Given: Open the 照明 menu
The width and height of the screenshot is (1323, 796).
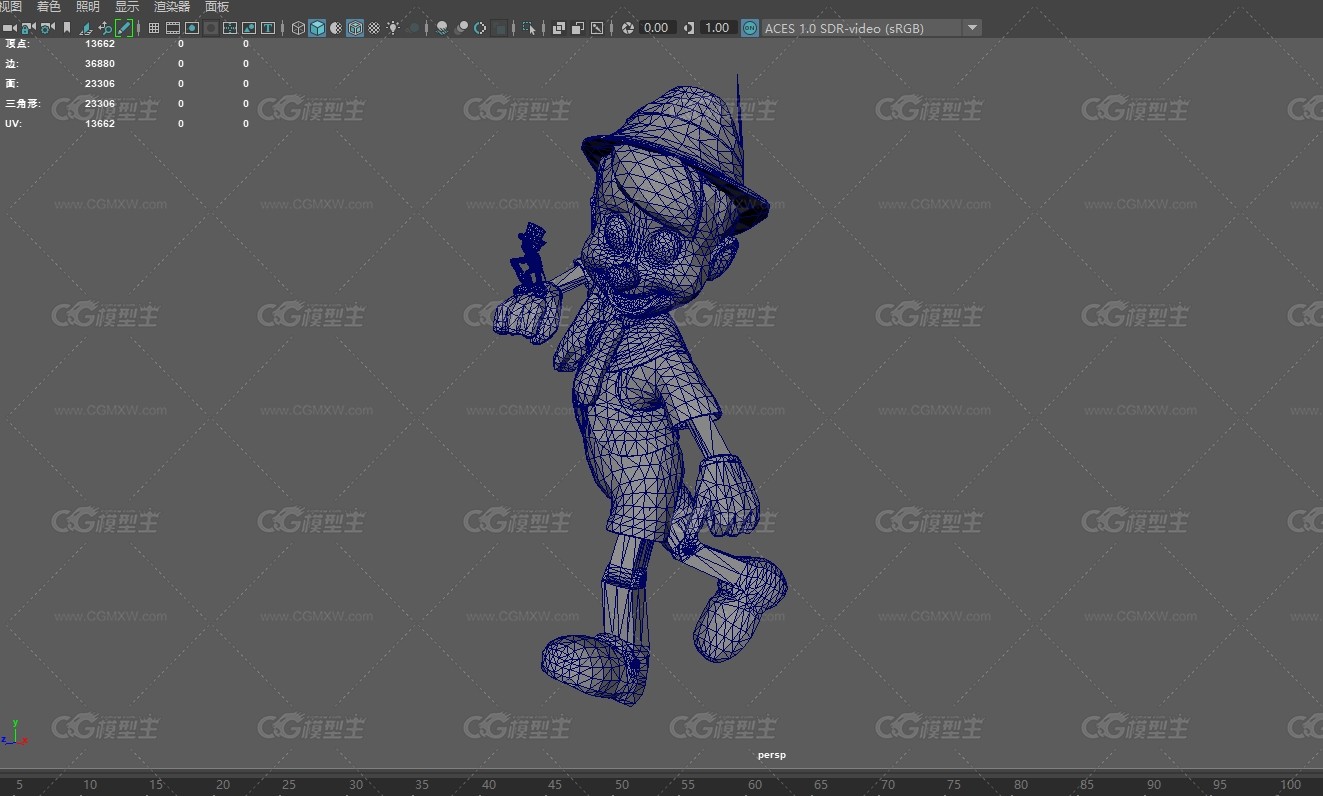Looking at the screenshot, I should (88, 7).
